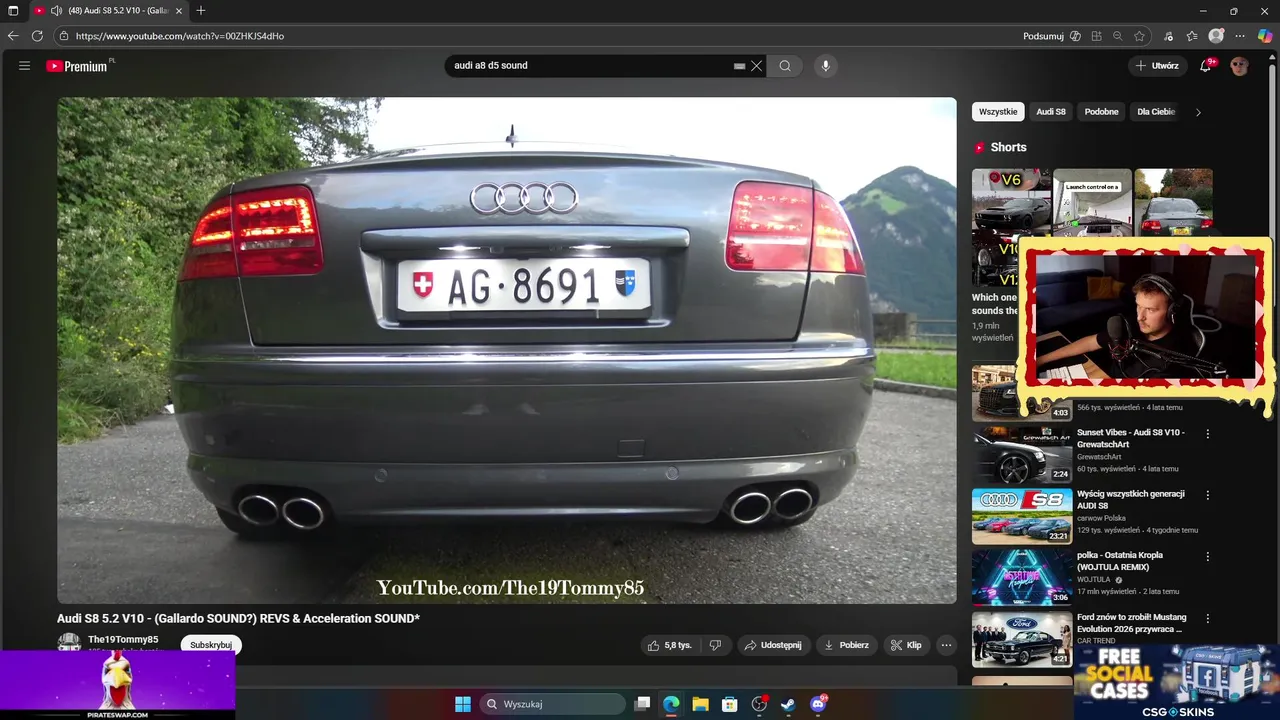Open Microsoft Store from the taskbar
This screenshot has width=1280, height=720.
point(730,704)
